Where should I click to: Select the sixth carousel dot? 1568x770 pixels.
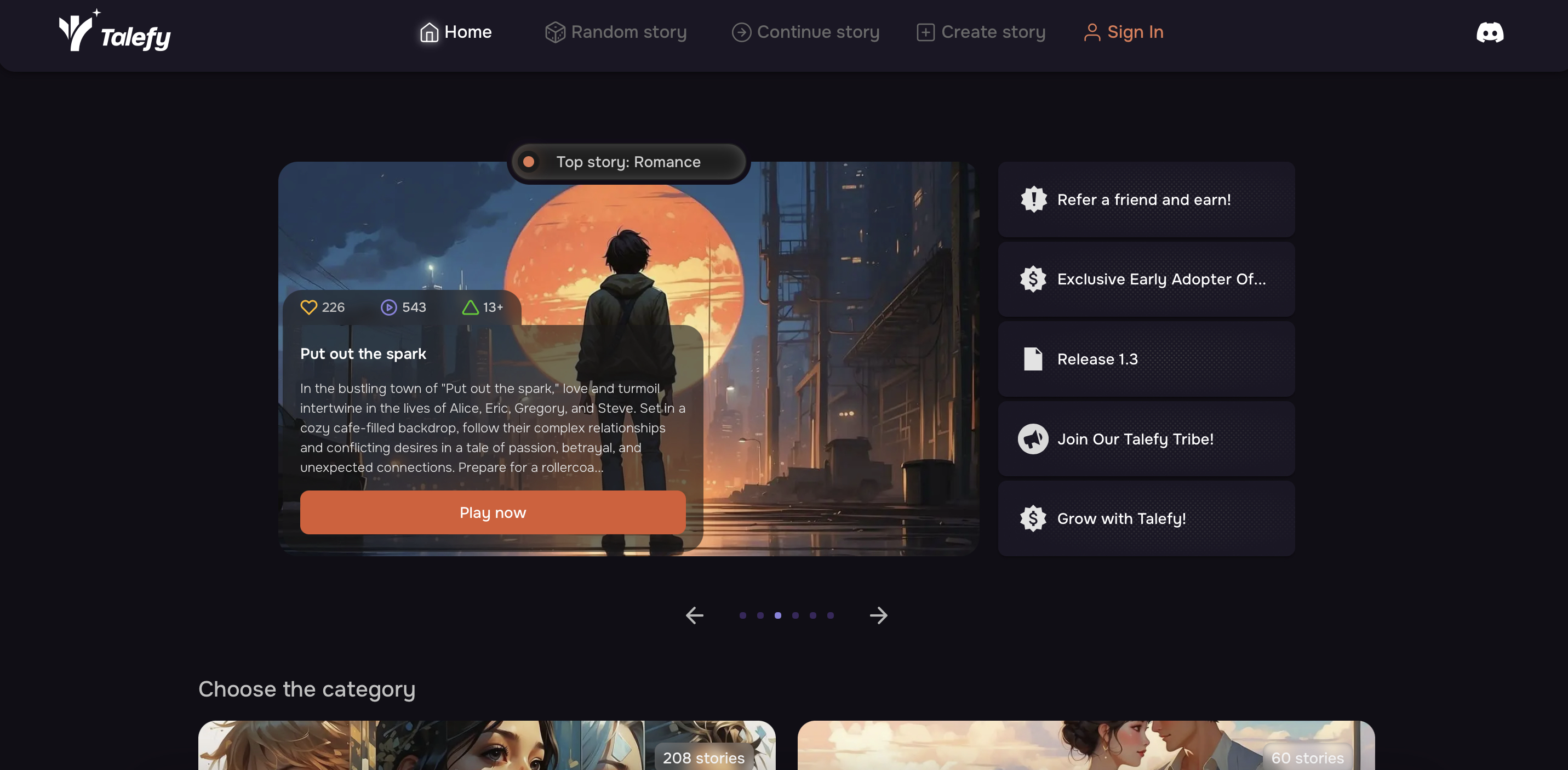coord(830,615)
